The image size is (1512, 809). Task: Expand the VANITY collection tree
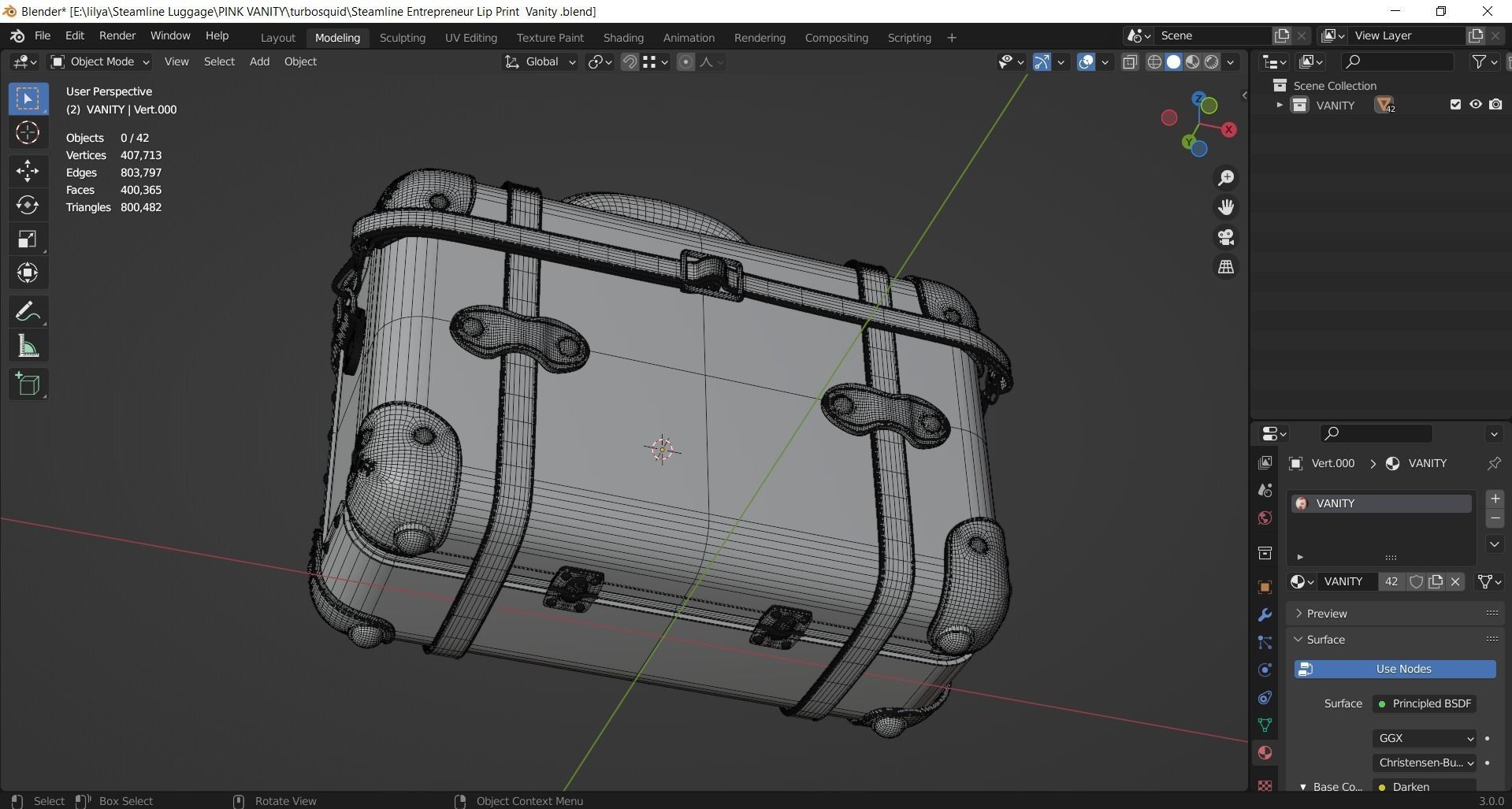[1279, 105]
